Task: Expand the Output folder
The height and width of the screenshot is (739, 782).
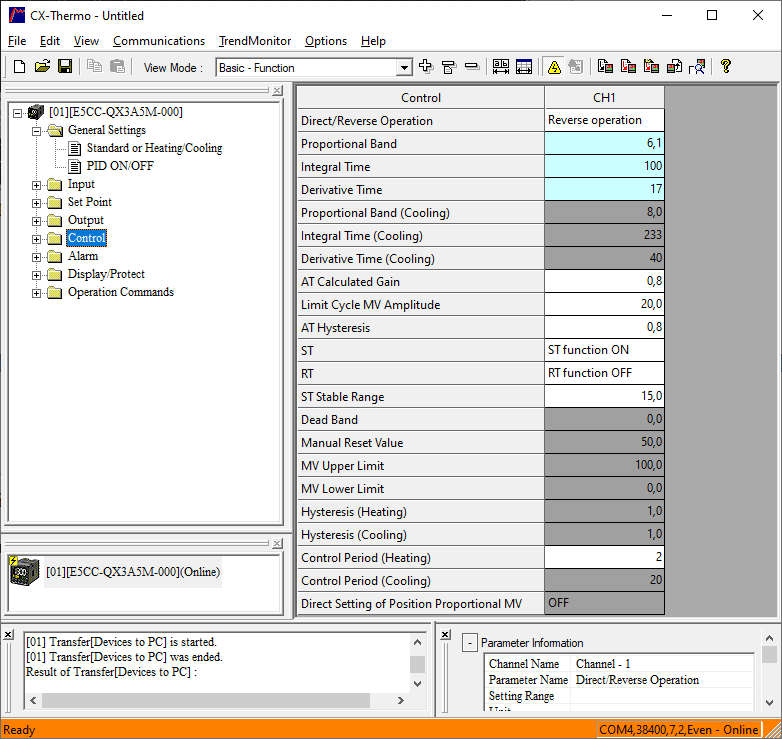Action: [36, 221]
